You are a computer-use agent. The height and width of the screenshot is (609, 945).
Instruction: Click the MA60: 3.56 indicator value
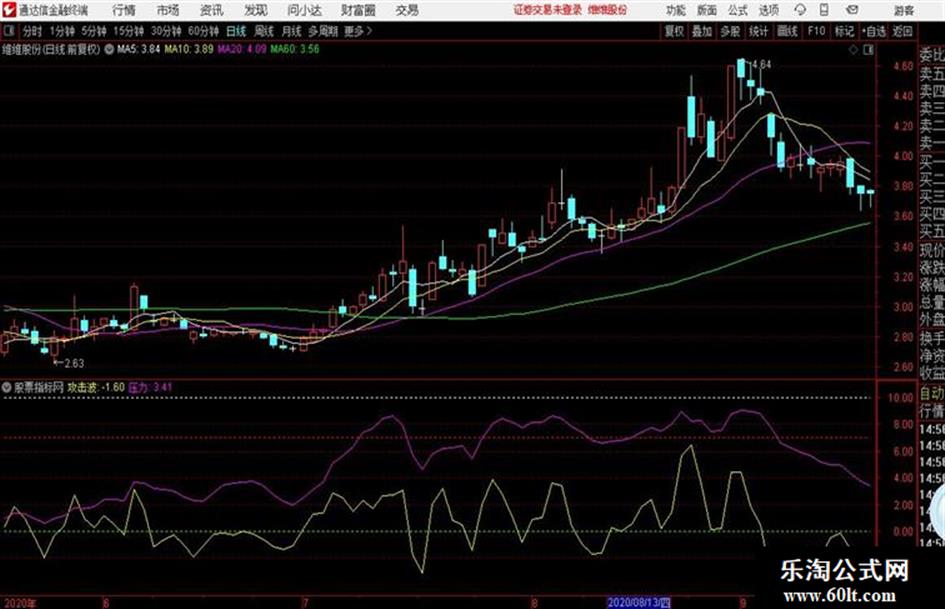point(295,49)
